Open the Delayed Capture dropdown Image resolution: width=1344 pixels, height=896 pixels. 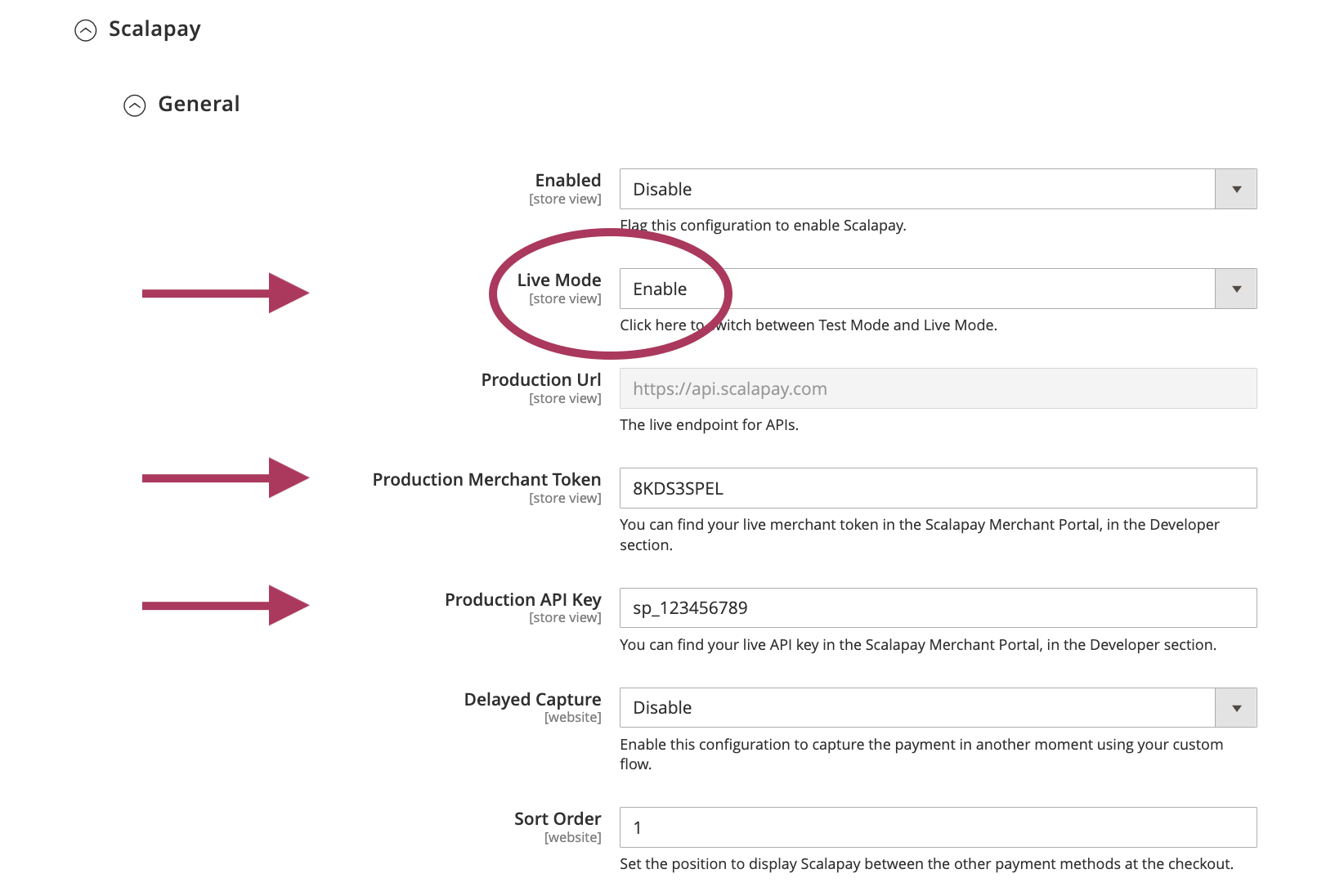938,707
